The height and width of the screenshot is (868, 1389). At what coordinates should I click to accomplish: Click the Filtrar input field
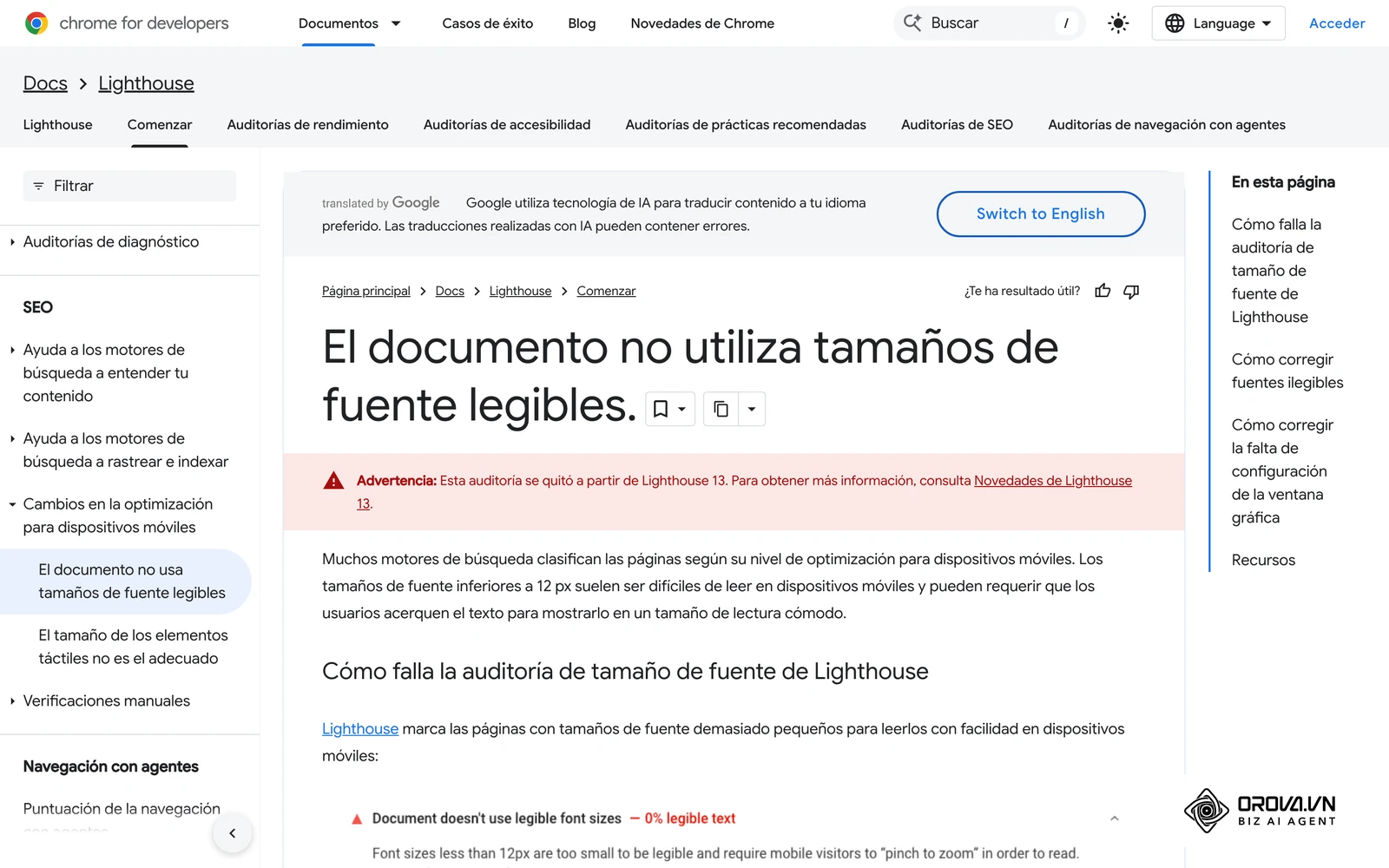(x=129, y=186)
